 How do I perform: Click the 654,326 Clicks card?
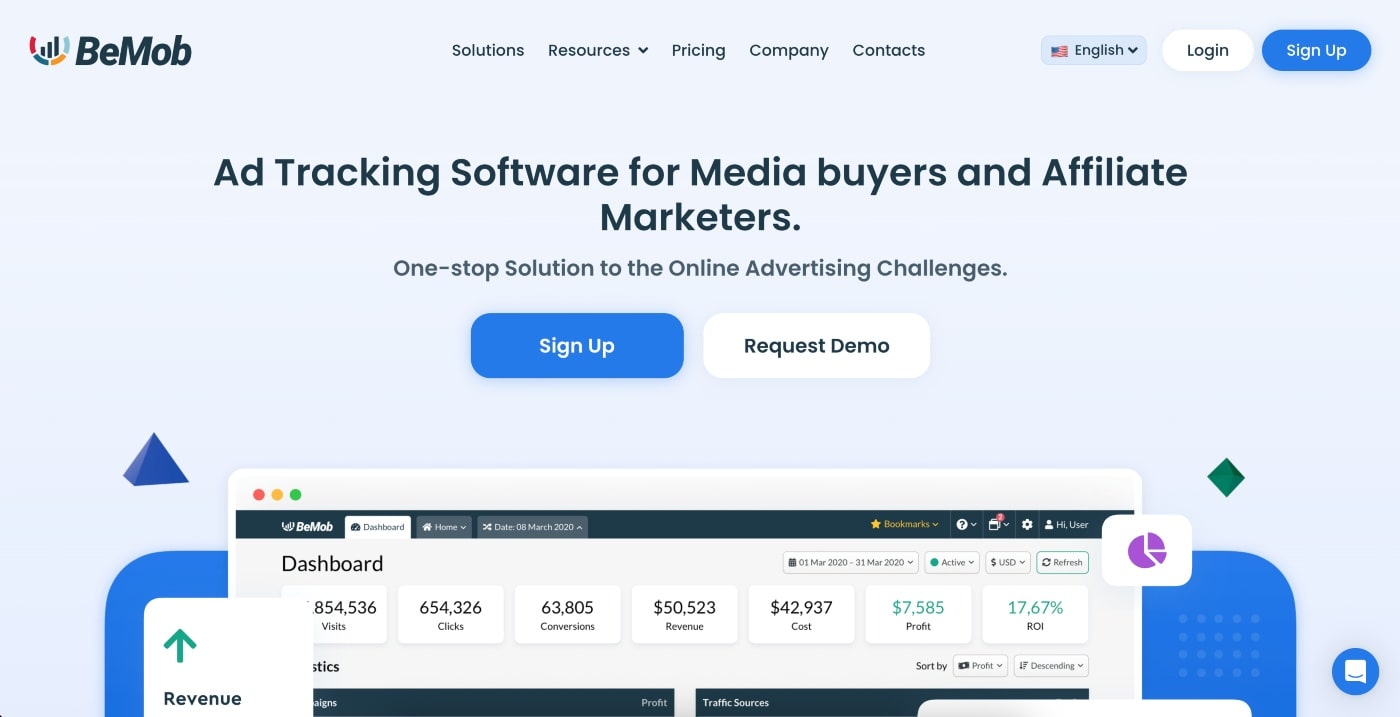click(x=451, y=614)
